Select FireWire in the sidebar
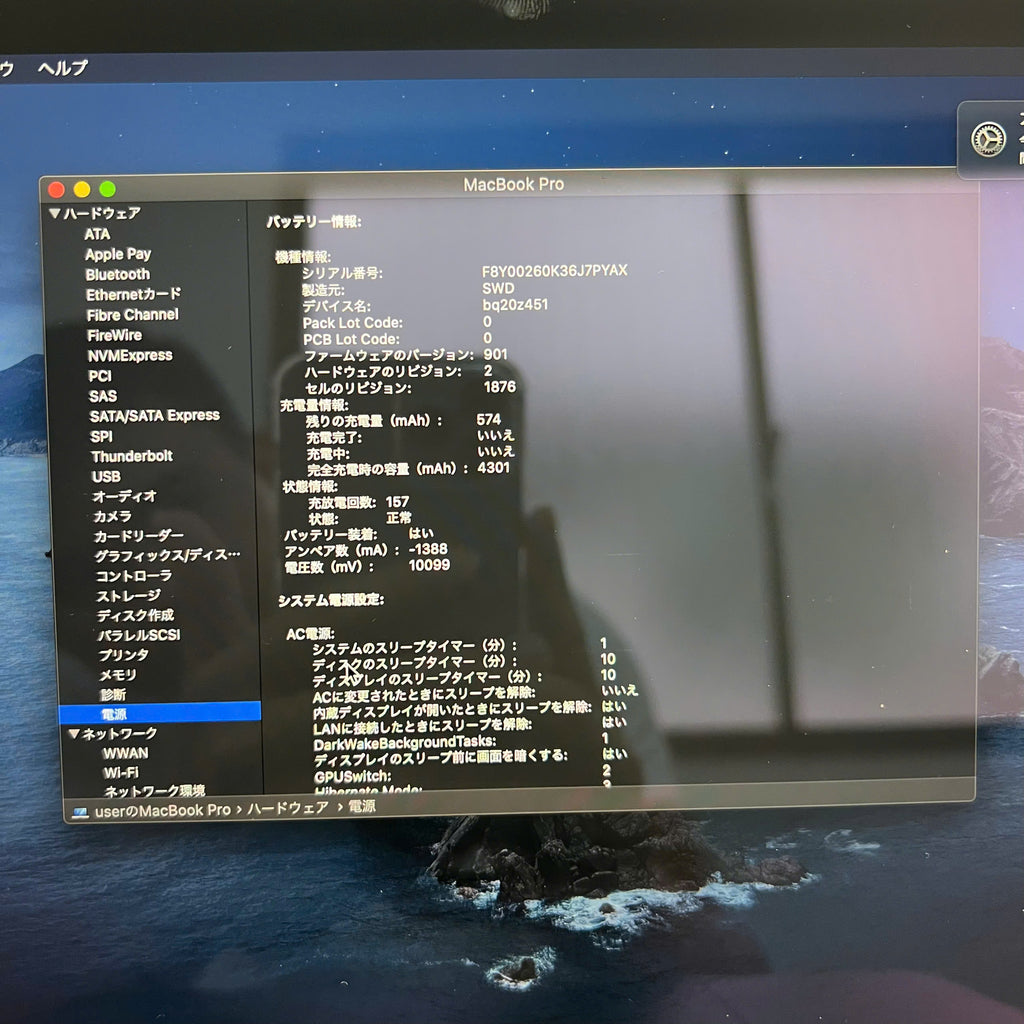 click(x=114, y=335)
